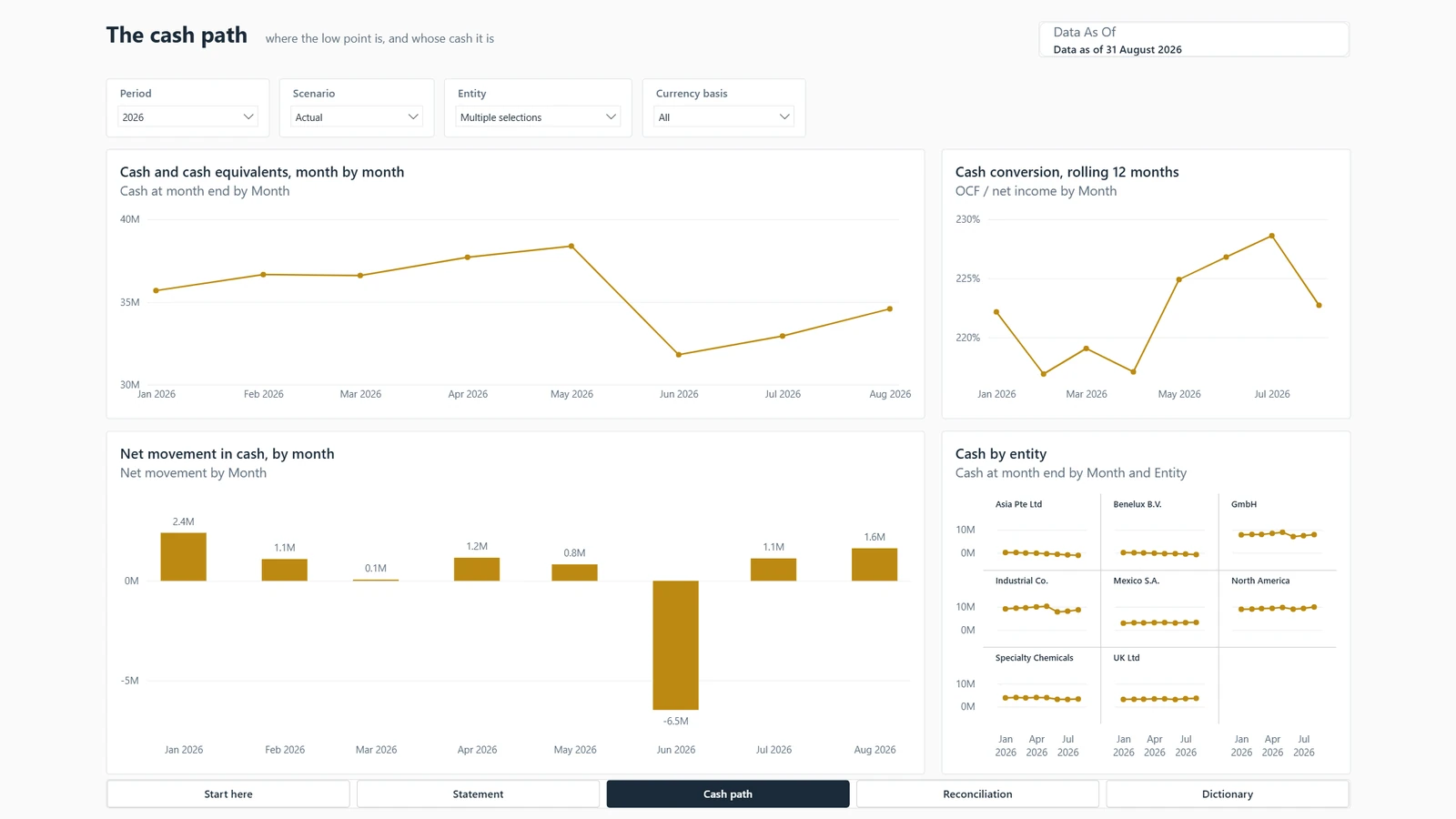Select the Industrial Co. small multiple chart

pos(1041,609)
